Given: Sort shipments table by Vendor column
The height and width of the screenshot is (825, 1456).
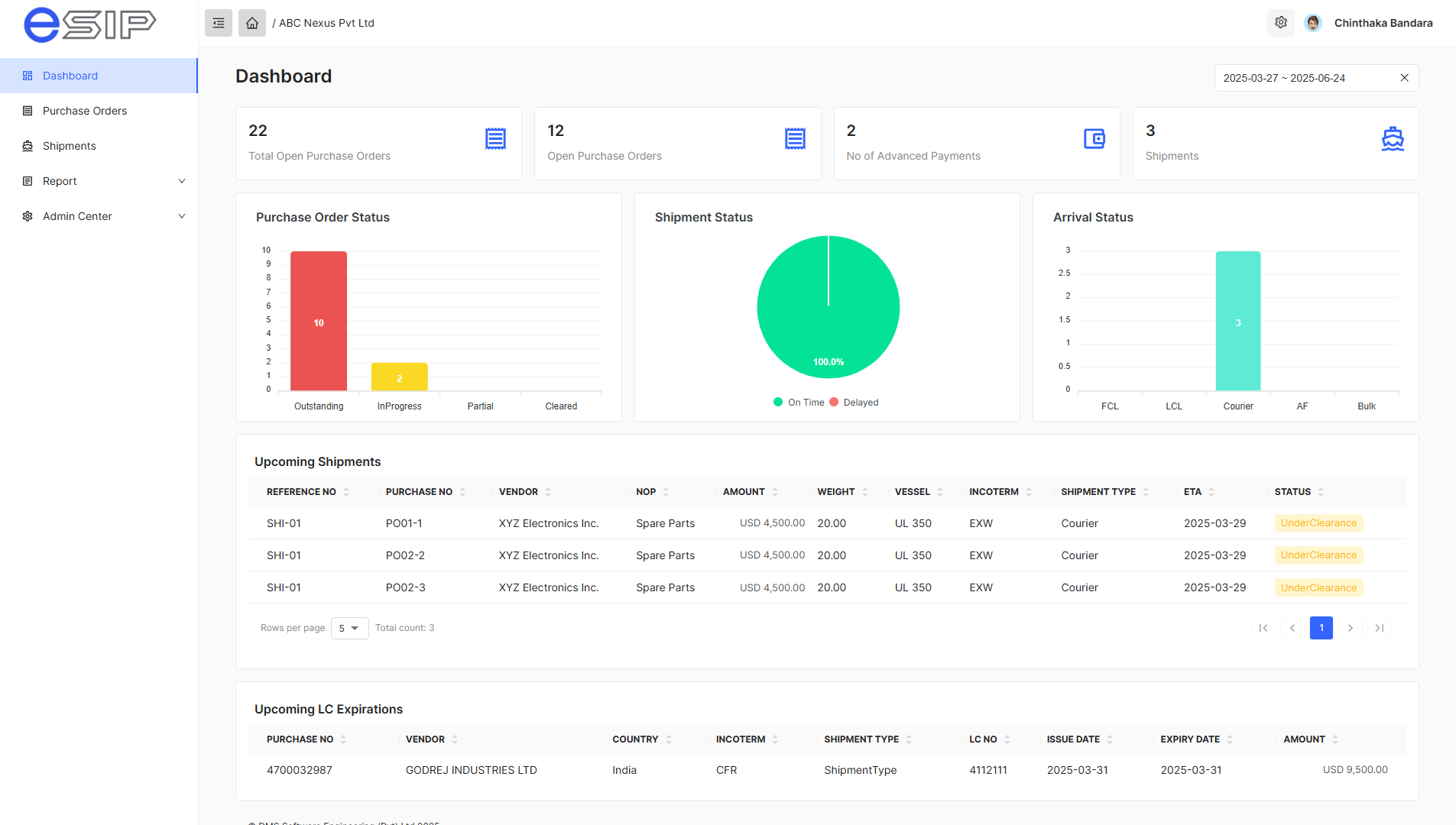Looking at the screenshot, I should point(548,492).
